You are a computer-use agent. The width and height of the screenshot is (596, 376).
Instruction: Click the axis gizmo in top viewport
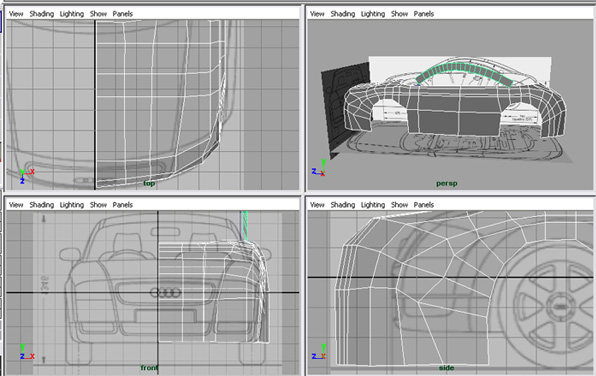(26, 176)
